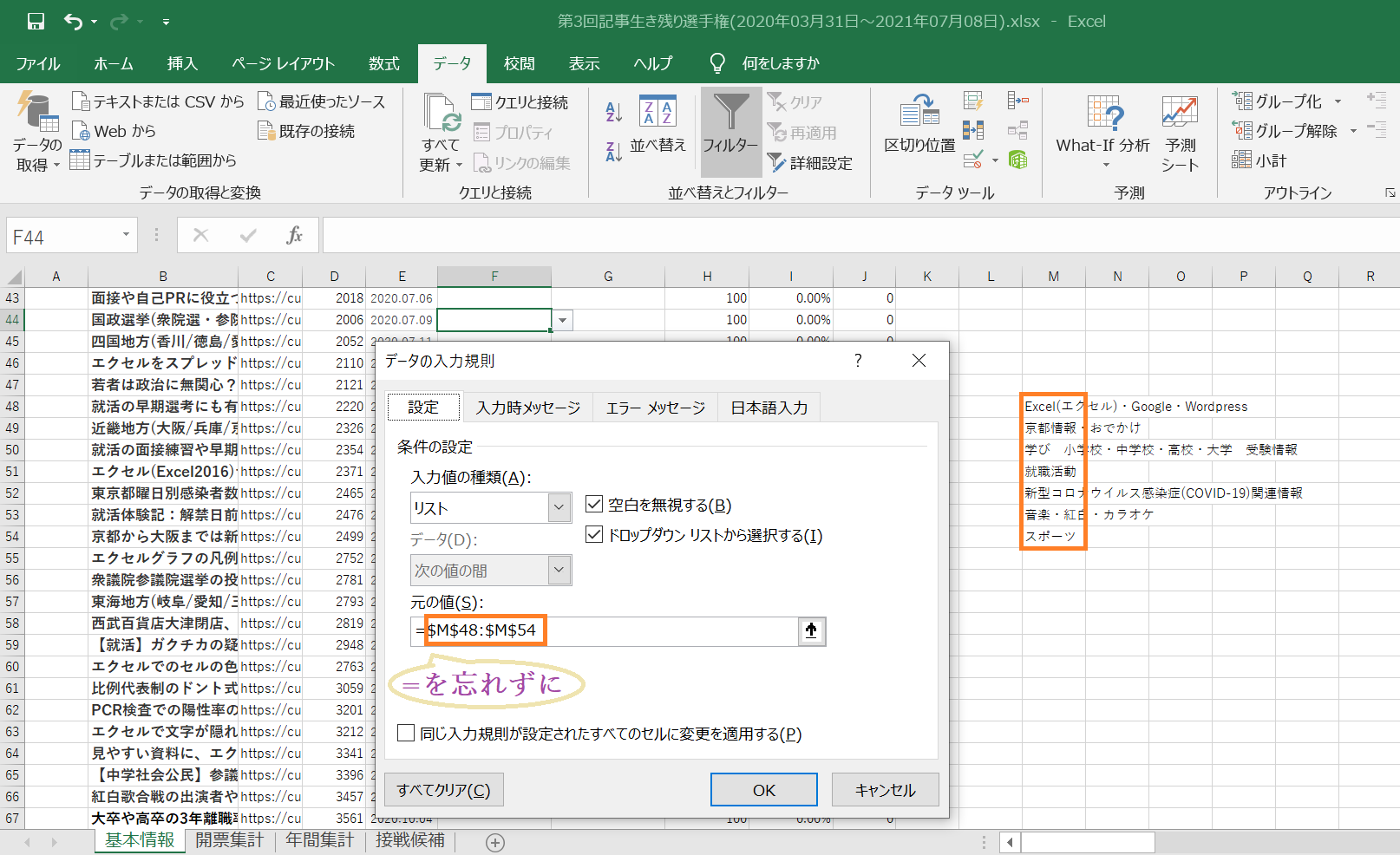Click the Flash Fill icon
Image resolution: width=1400 pixels, height=855 pixels.
click(x=973, y=101)
